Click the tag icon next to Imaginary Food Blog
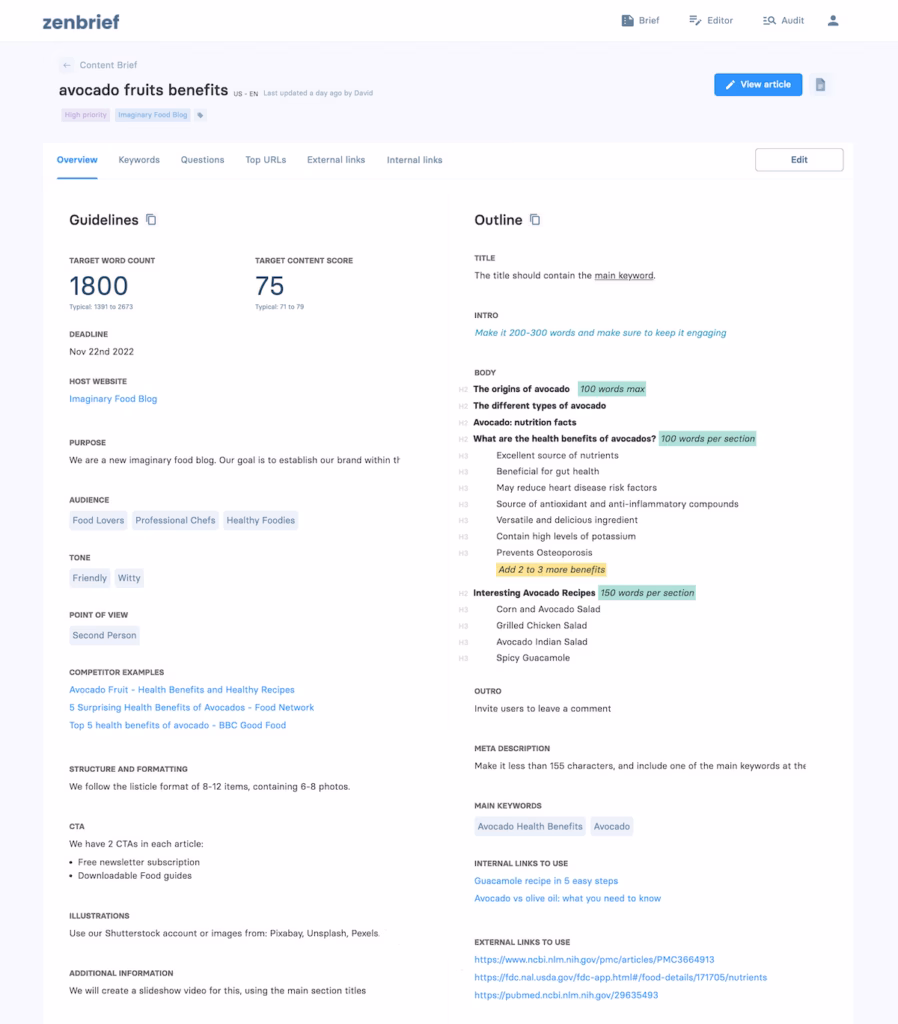898x1024 pixels. pos(200,115)
